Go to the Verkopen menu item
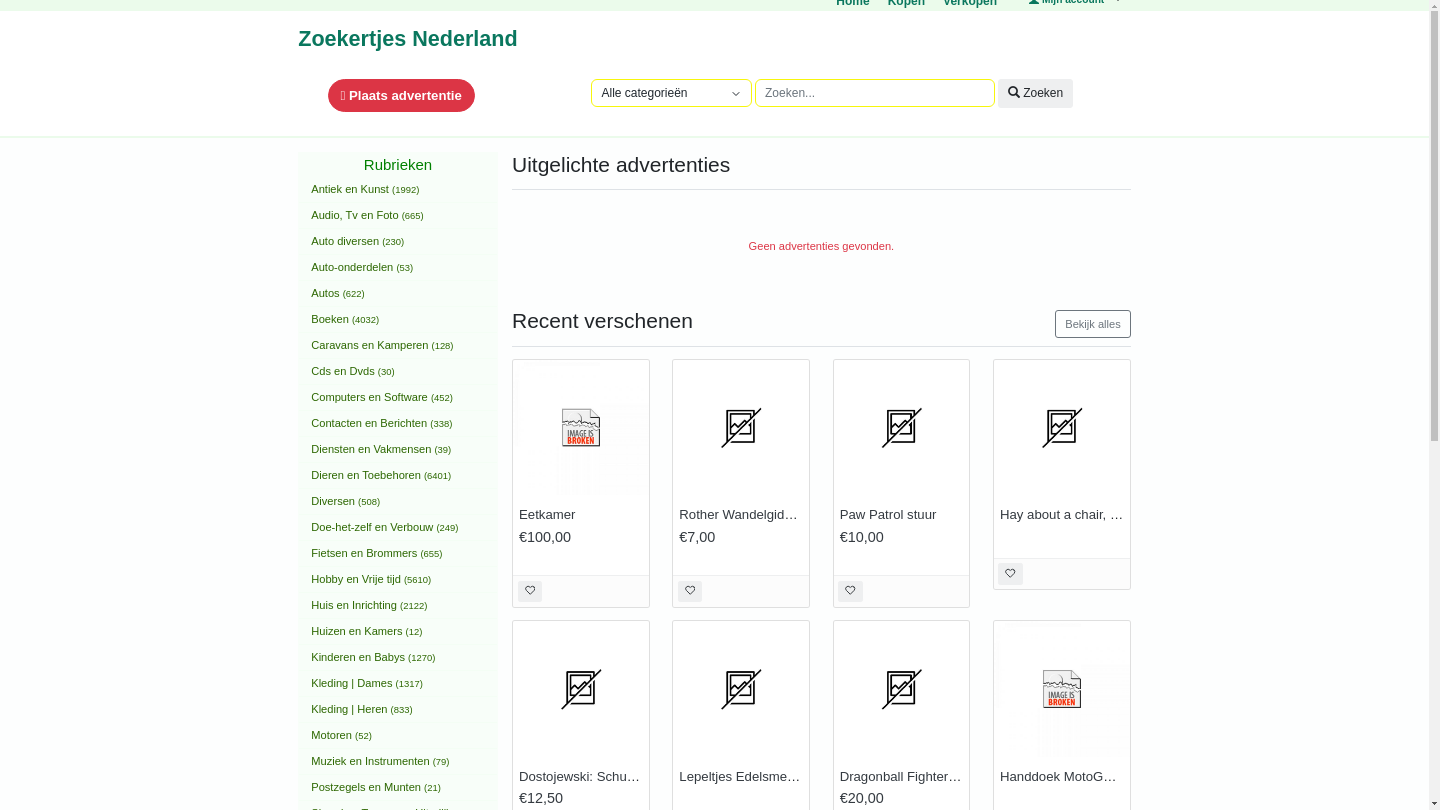1440x810 pixels. (969, 3)
